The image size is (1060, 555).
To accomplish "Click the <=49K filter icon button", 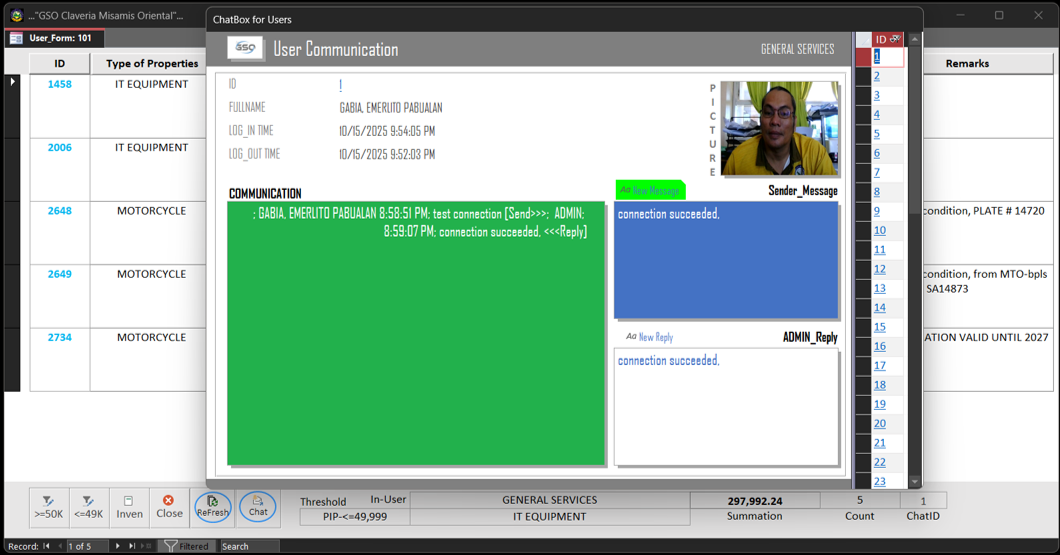I will click(89, 506).
